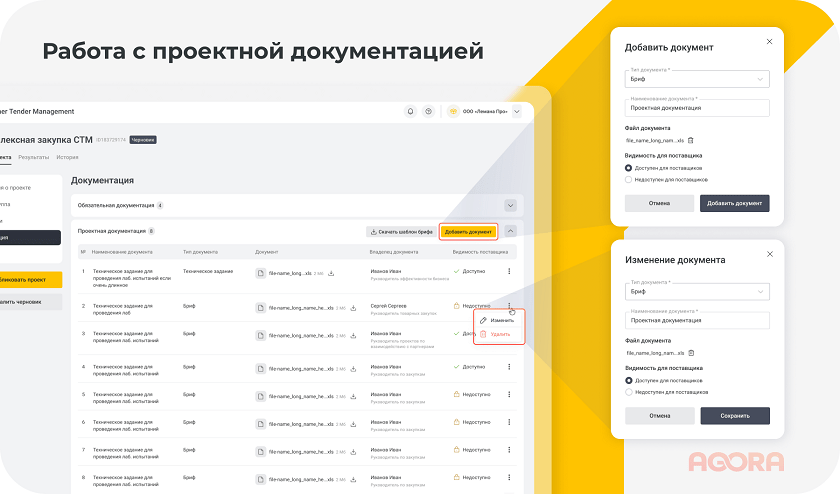
Task: Click the Удалить черновик sidebar button
Action: point(29,302)
